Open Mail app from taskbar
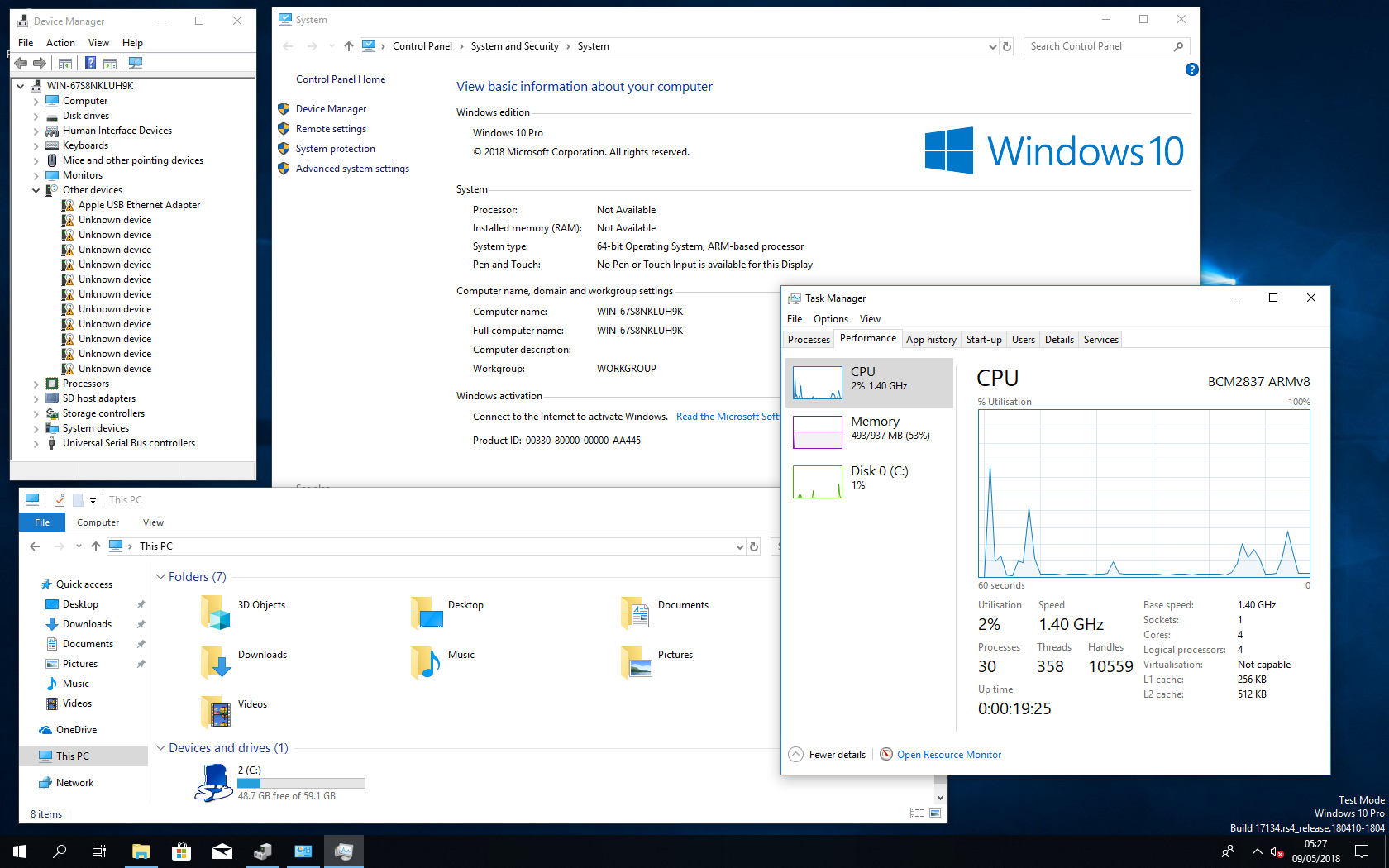The width and height of the screenshot is (1389, 868). tap(222, 851)
